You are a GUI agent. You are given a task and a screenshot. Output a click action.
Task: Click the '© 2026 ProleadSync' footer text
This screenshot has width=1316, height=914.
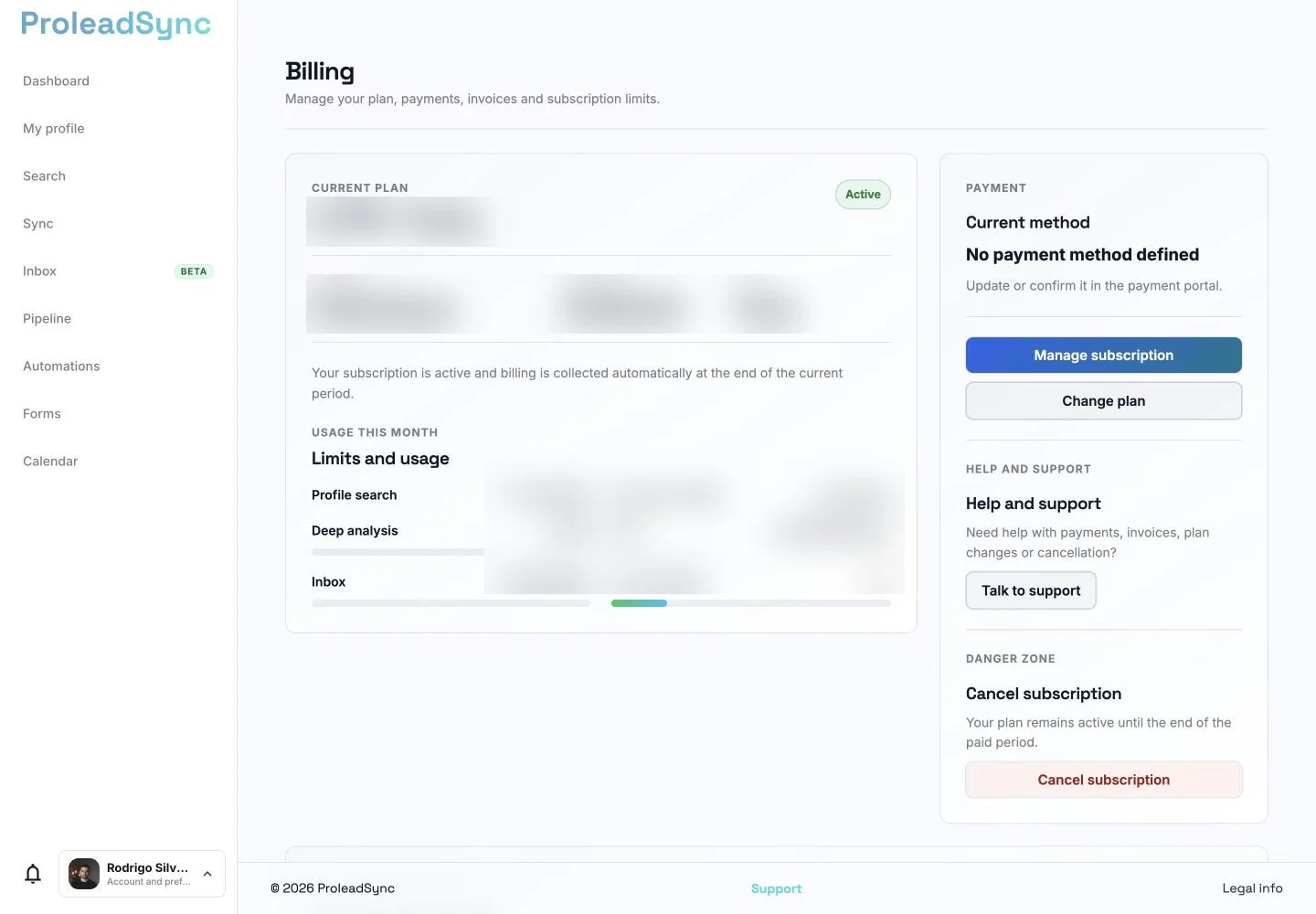333,888
